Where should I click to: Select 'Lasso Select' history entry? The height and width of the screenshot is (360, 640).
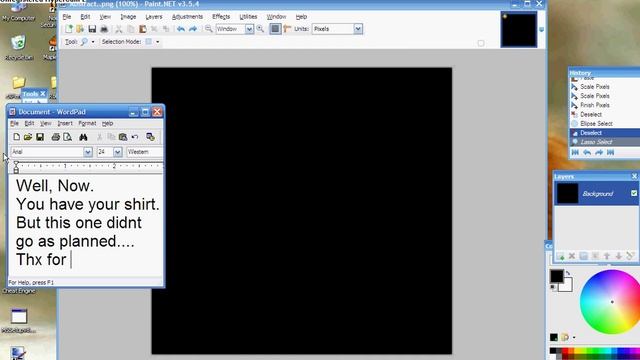click(x=604, y=142)
